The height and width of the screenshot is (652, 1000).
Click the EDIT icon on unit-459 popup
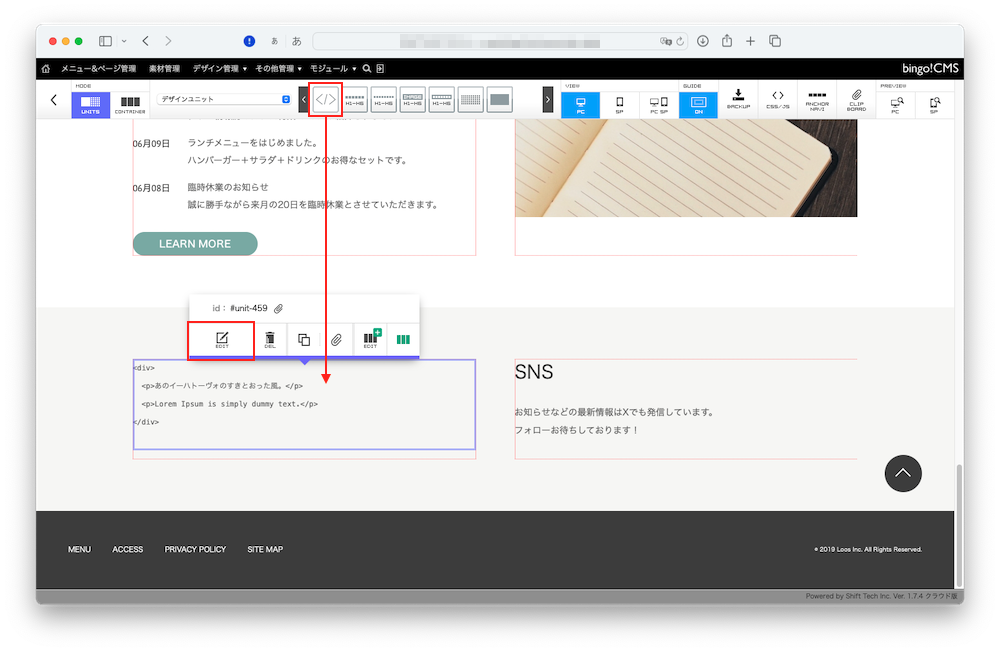click(220, 340)
